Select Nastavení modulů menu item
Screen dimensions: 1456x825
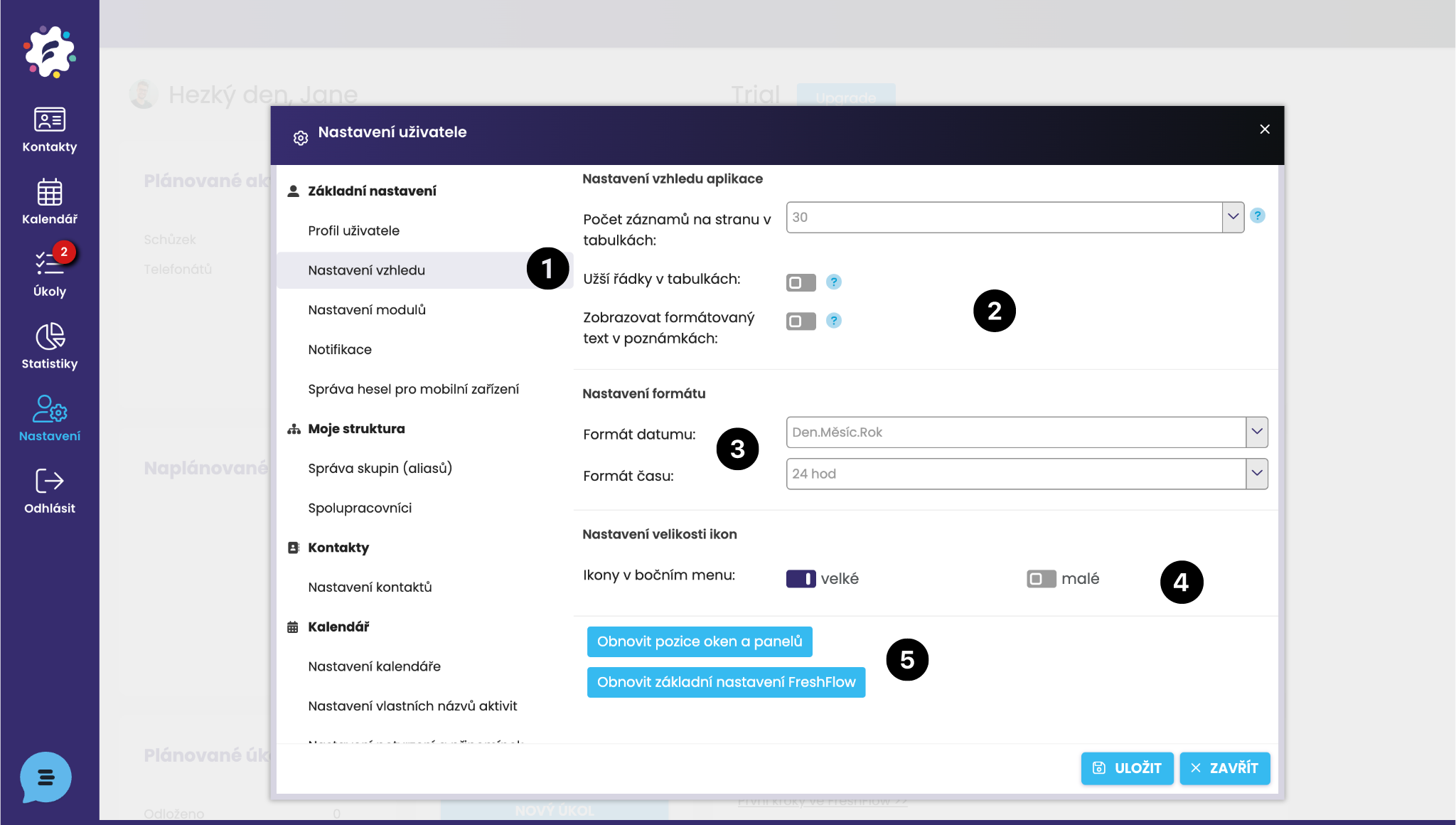pyautogui.click(x=367, y=310)
